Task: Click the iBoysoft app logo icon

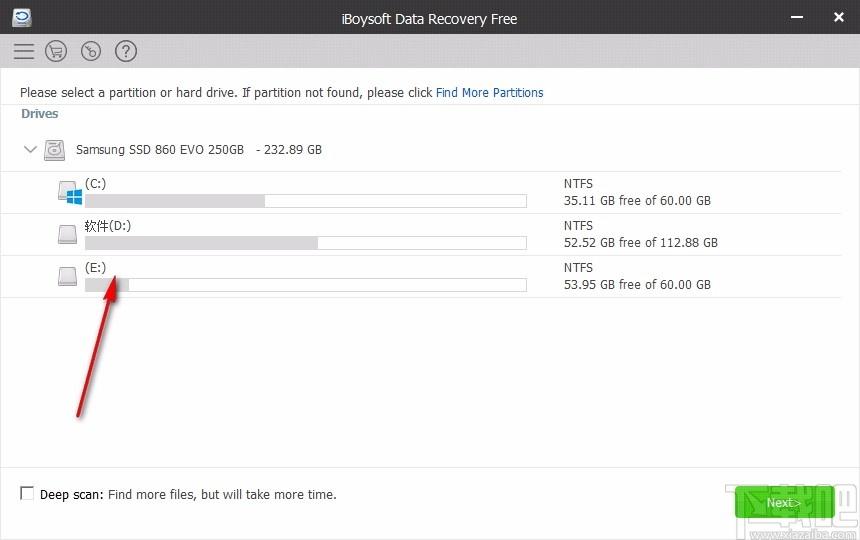Action: tap(21, 18)
